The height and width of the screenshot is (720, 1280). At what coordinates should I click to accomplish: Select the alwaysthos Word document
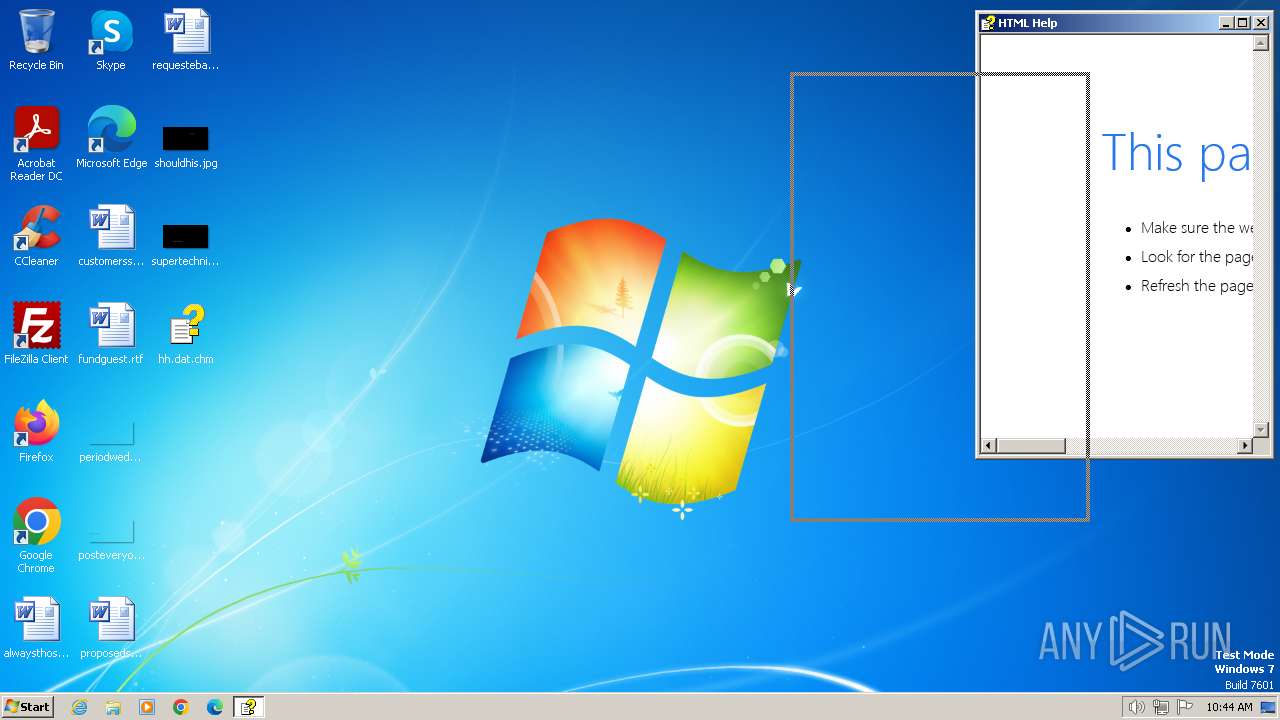point(36,629)
